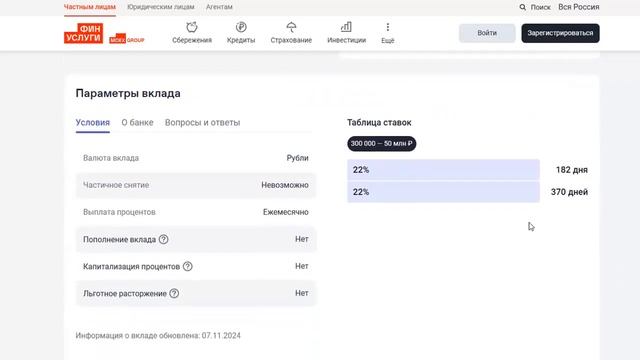640x360 pixels.
Task: Switch to Частным лицам section
Action: point(90,7)
